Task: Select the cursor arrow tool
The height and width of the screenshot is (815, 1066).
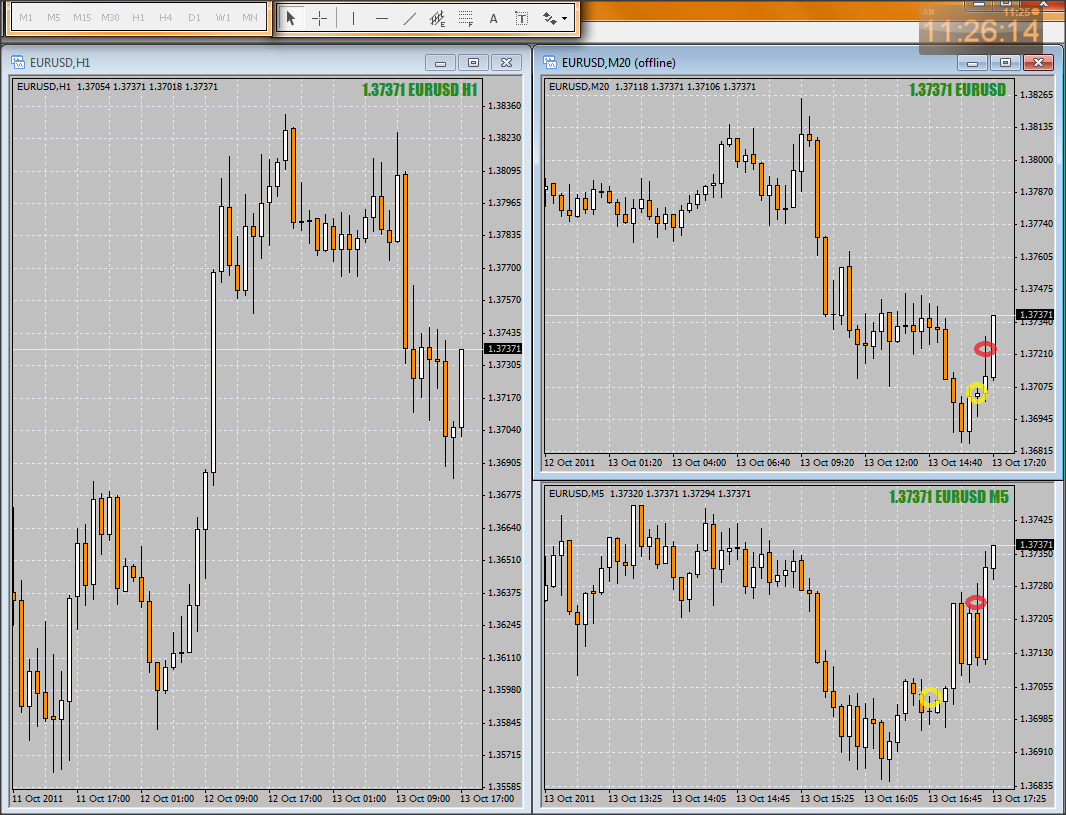Action: point(291,18)
